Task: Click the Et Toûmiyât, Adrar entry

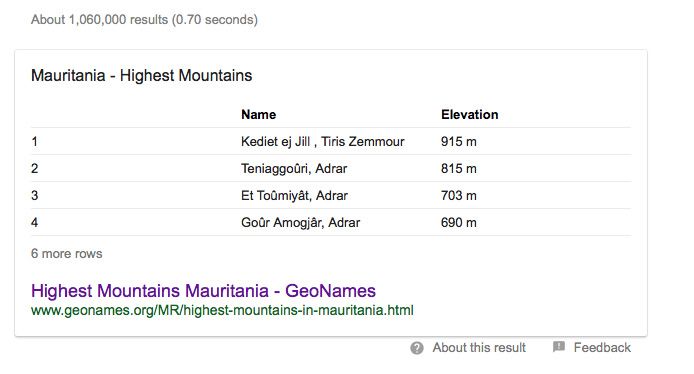Action: tap(294, 196)
